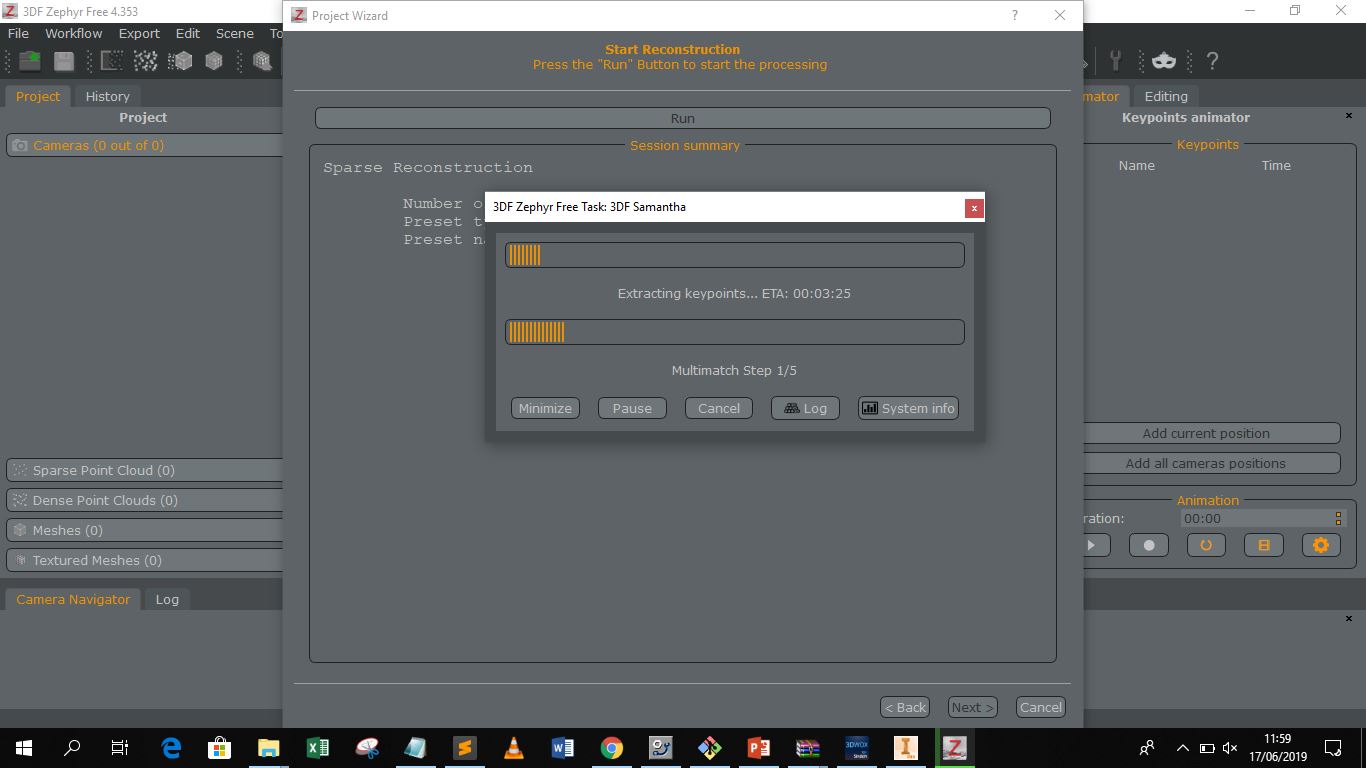This screenshot has width=1366, height=768.
Task: Open the Log from task dialog
Action: (805, 408)
